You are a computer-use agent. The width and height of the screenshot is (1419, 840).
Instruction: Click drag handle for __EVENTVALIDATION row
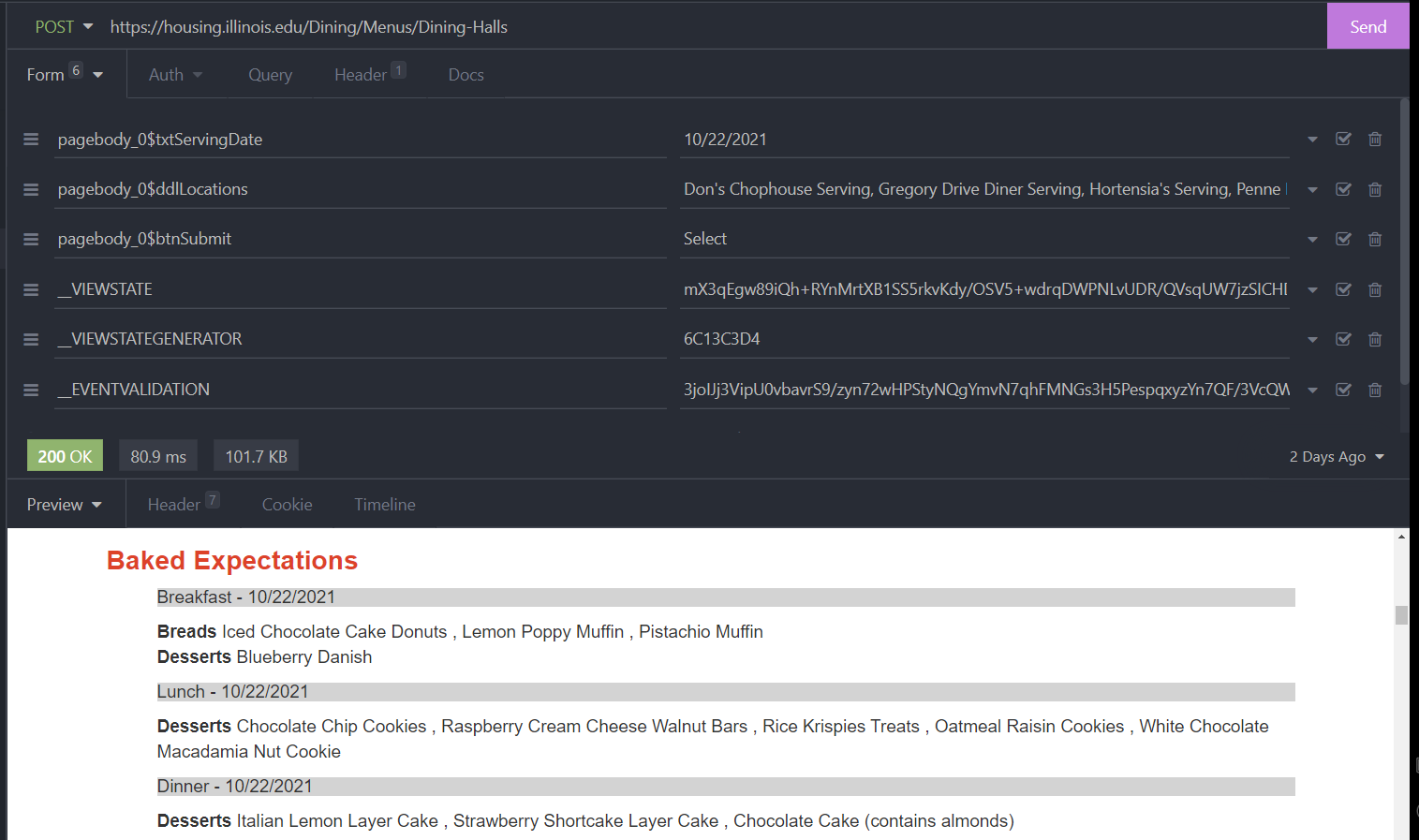click(x=31, y=390)
